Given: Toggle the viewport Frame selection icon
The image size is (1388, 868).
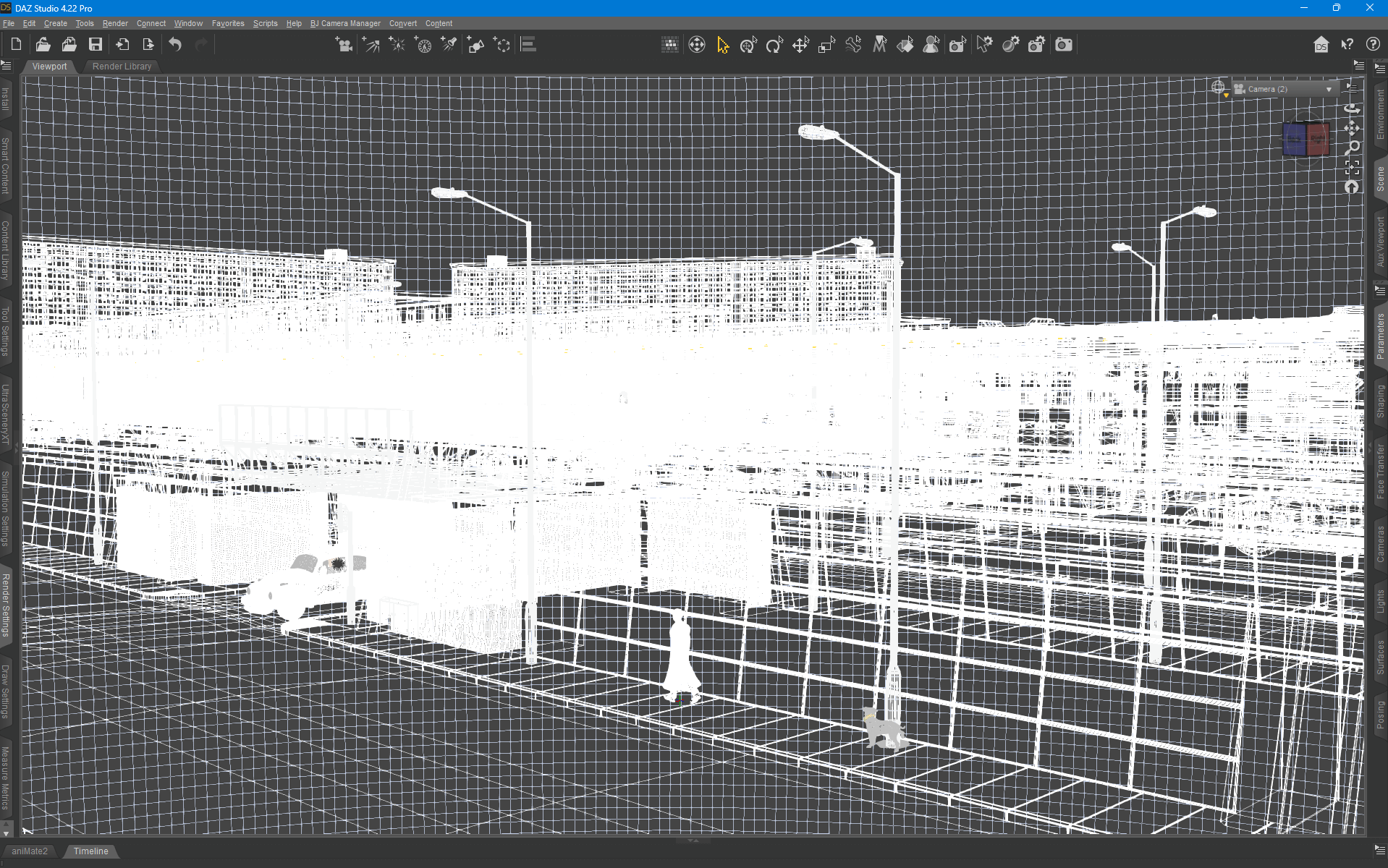Looking at the screenshot, I should click(x=1352, y=168).
